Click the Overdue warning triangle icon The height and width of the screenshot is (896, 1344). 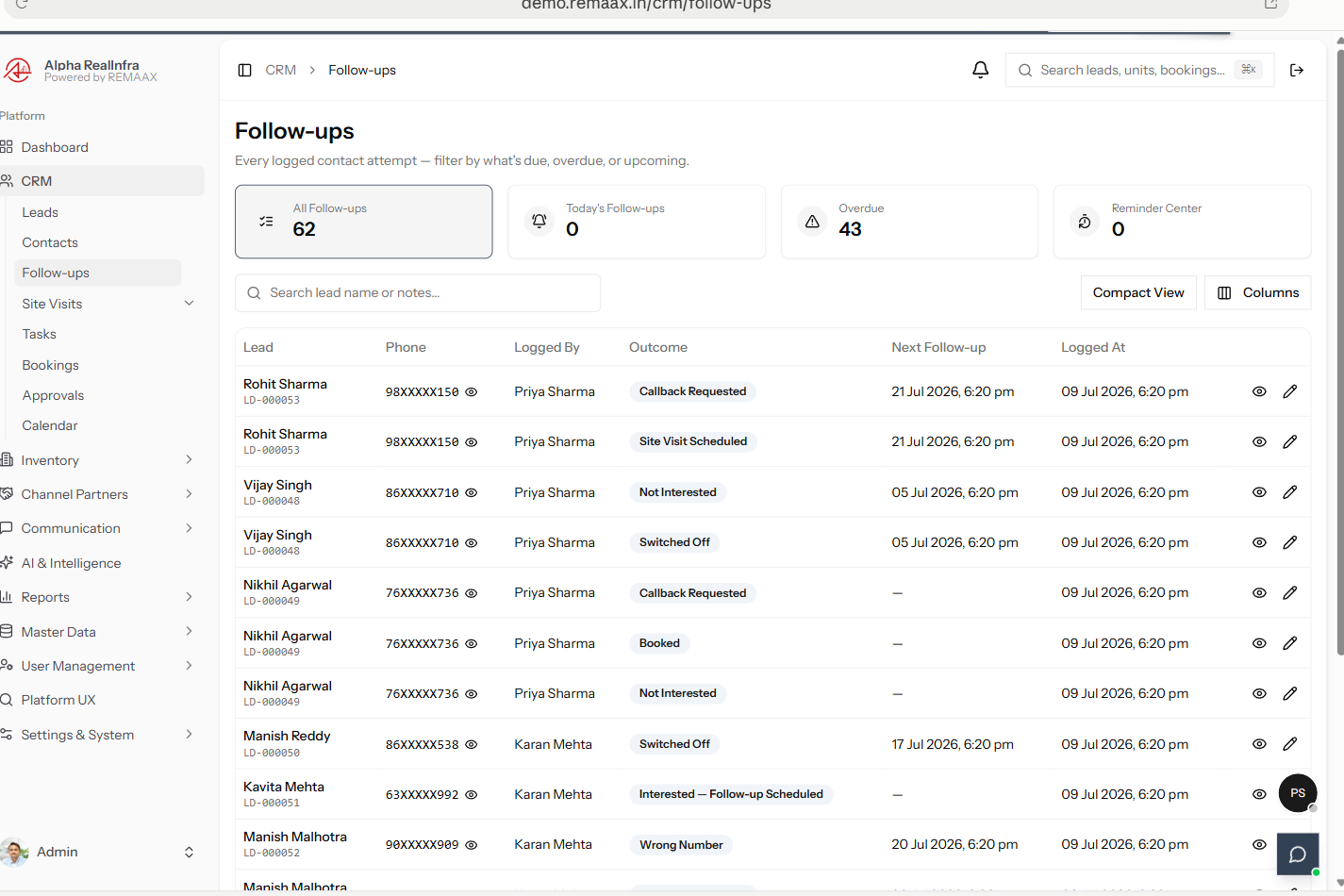tap(812, 222)
